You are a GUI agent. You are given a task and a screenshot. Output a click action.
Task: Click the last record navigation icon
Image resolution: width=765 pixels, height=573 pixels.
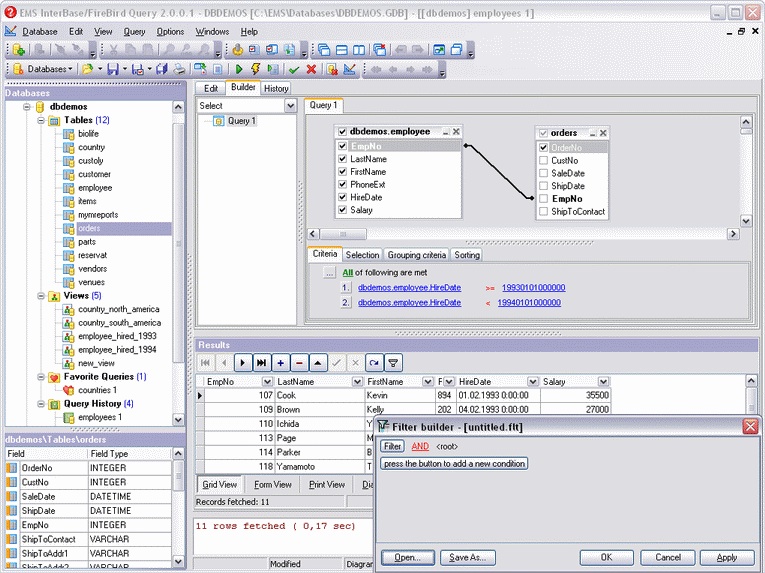click(262, 363)
